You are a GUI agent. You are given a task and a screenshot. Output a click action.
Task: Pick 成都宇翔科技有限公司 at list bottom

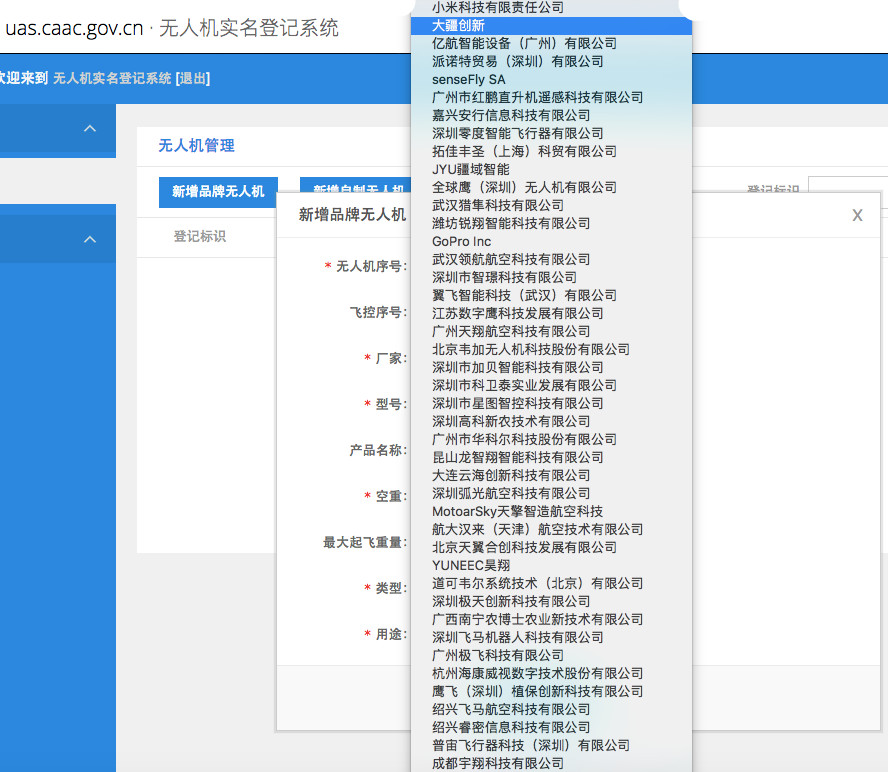pos(498,763)
